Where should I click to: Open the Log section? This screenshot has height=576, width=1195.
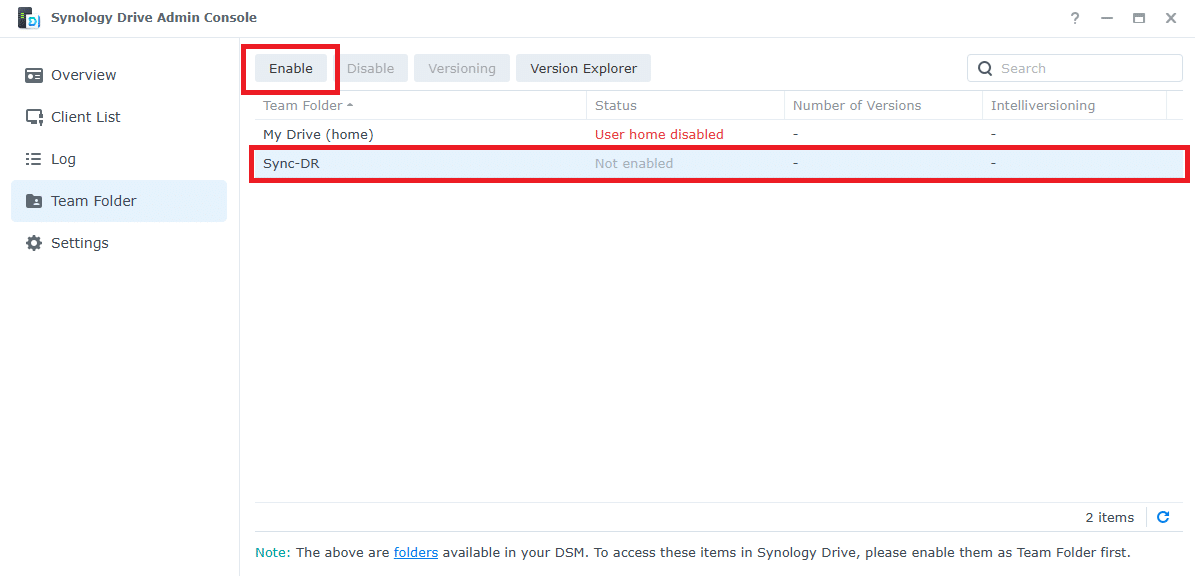[x=119, y=159]
